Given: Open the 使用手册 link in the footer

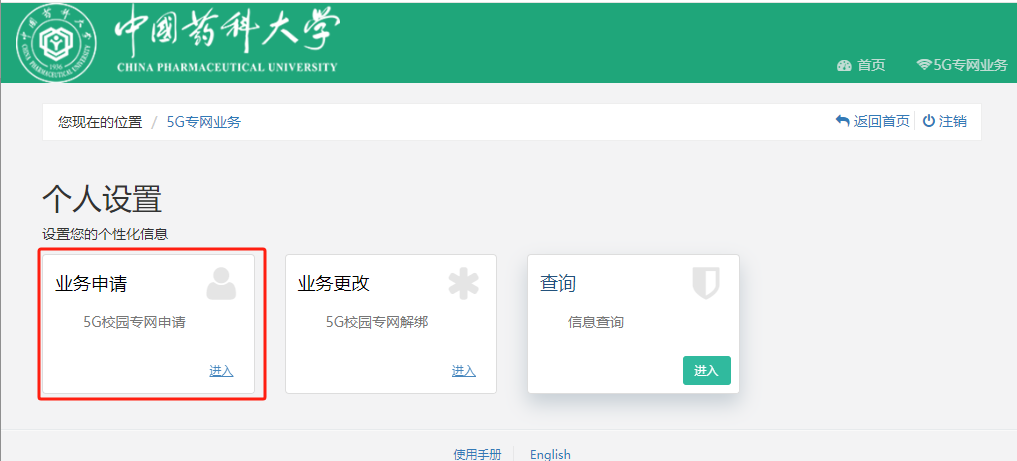Looking at the screenshot, I should coord(477,454).
